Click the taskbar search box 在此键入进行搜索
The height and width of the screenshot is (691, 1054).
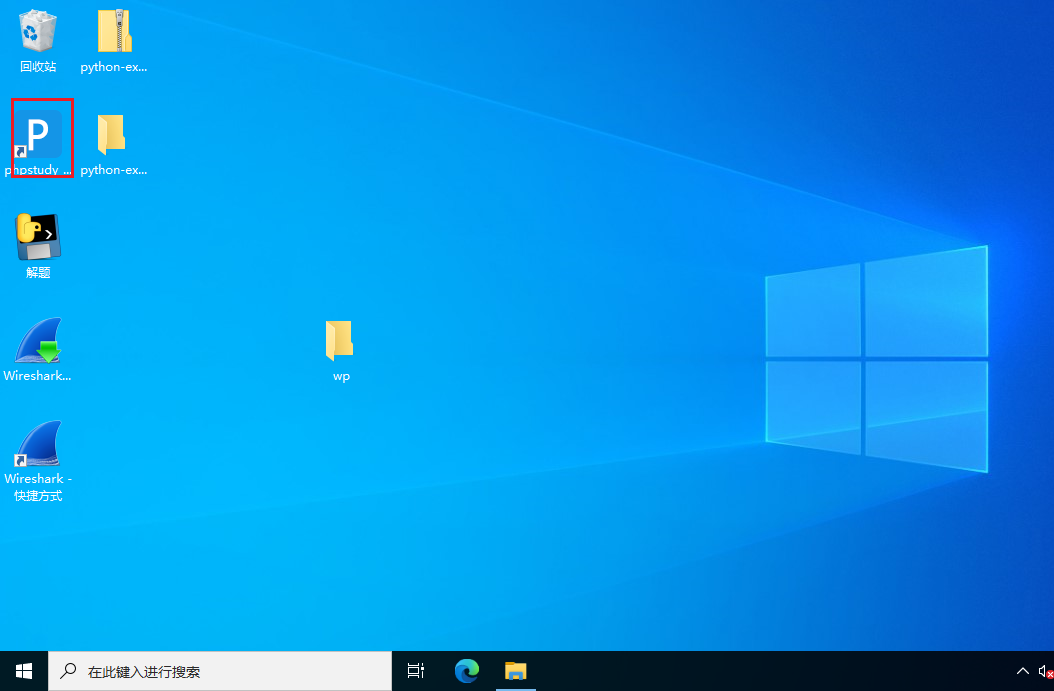(220, 671)
